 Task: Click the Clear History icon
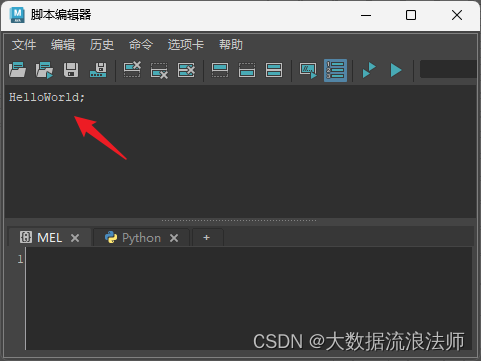tap(132, 70)
